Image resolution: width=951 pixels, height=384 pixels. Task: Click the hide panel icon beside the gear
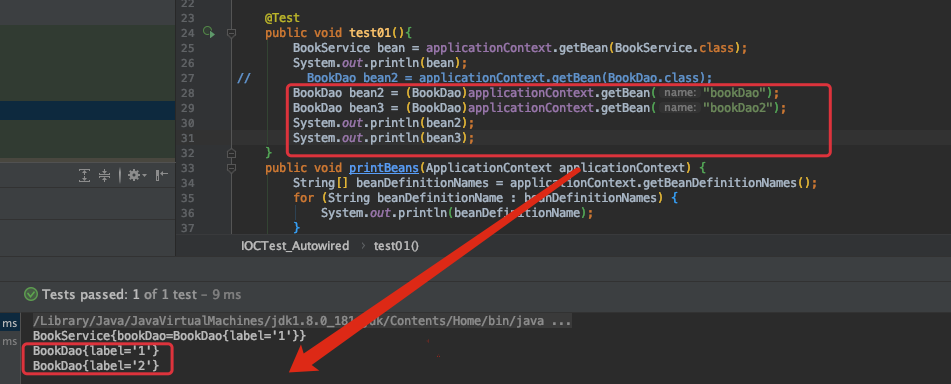161,175
